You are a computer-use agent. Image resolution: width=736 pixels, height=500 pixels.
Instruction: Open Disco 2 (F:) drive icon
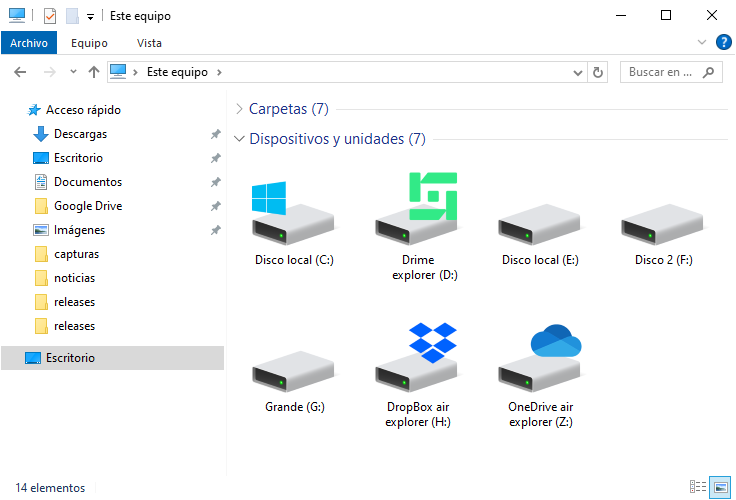pyautogui.click(x=662, y=224)
